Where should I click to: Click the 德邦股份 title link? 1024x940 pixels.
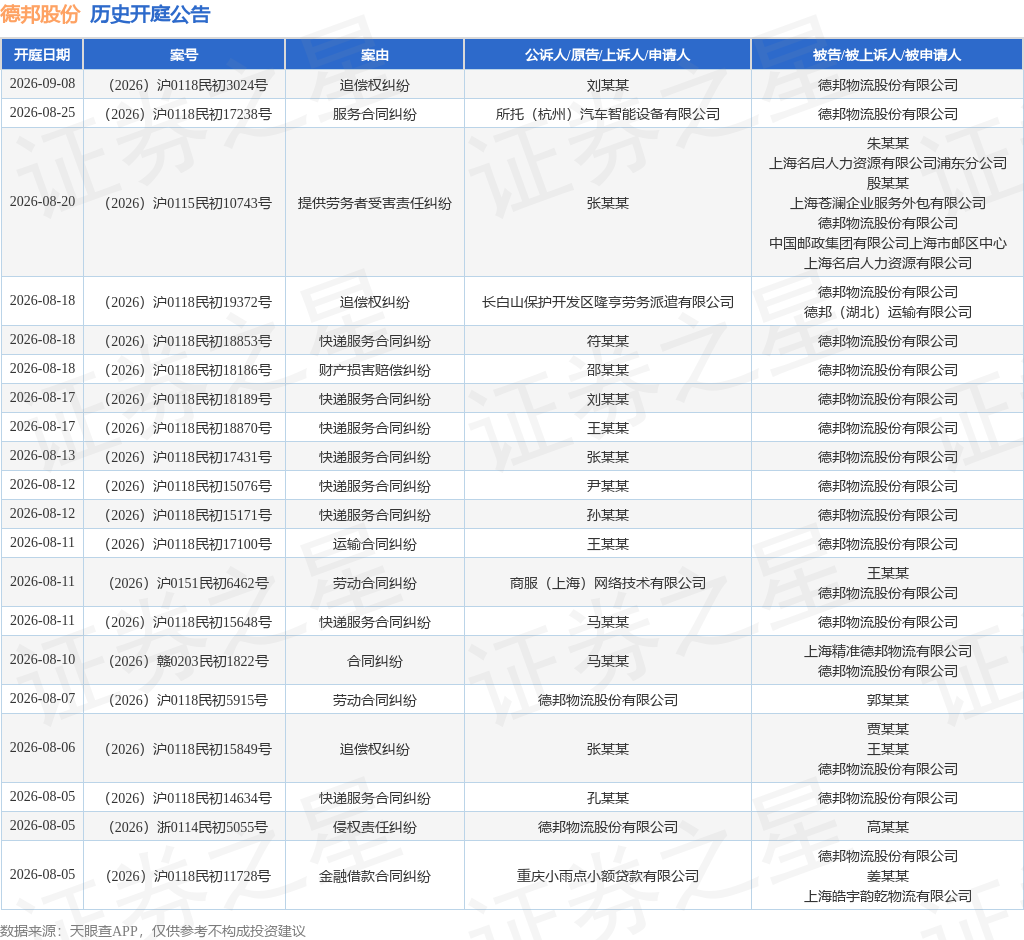[x=40, y=14]
